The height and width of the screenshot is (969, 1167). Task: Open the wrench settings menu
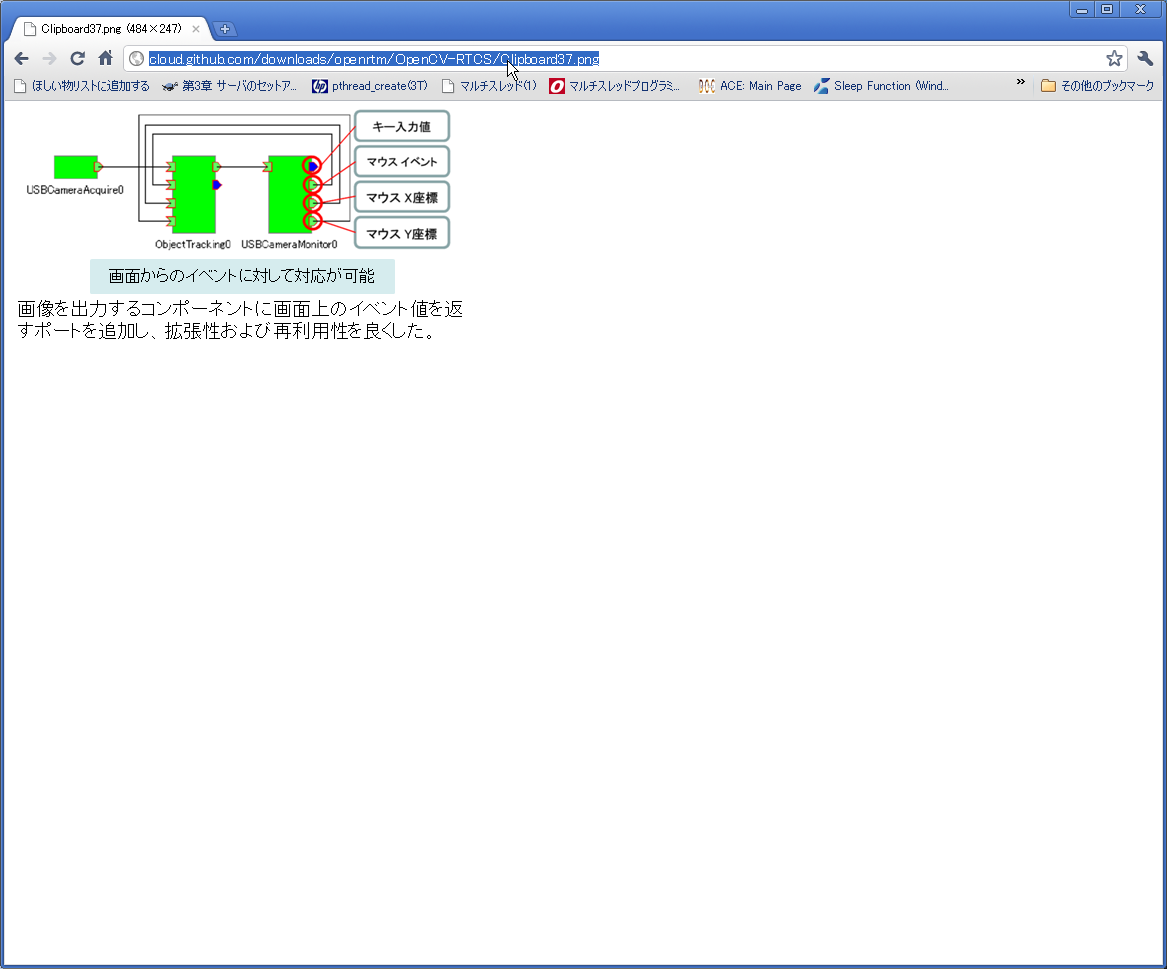1145,59
